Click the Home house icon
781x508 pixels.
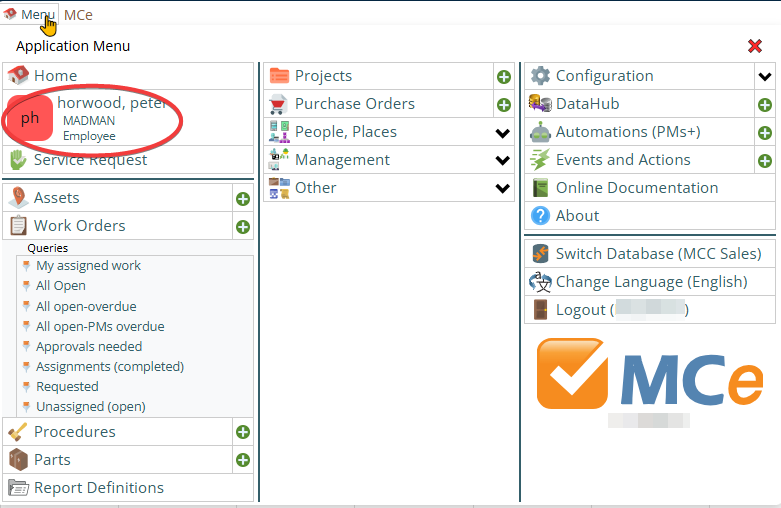pyautogui.click(x=18, y=76)
